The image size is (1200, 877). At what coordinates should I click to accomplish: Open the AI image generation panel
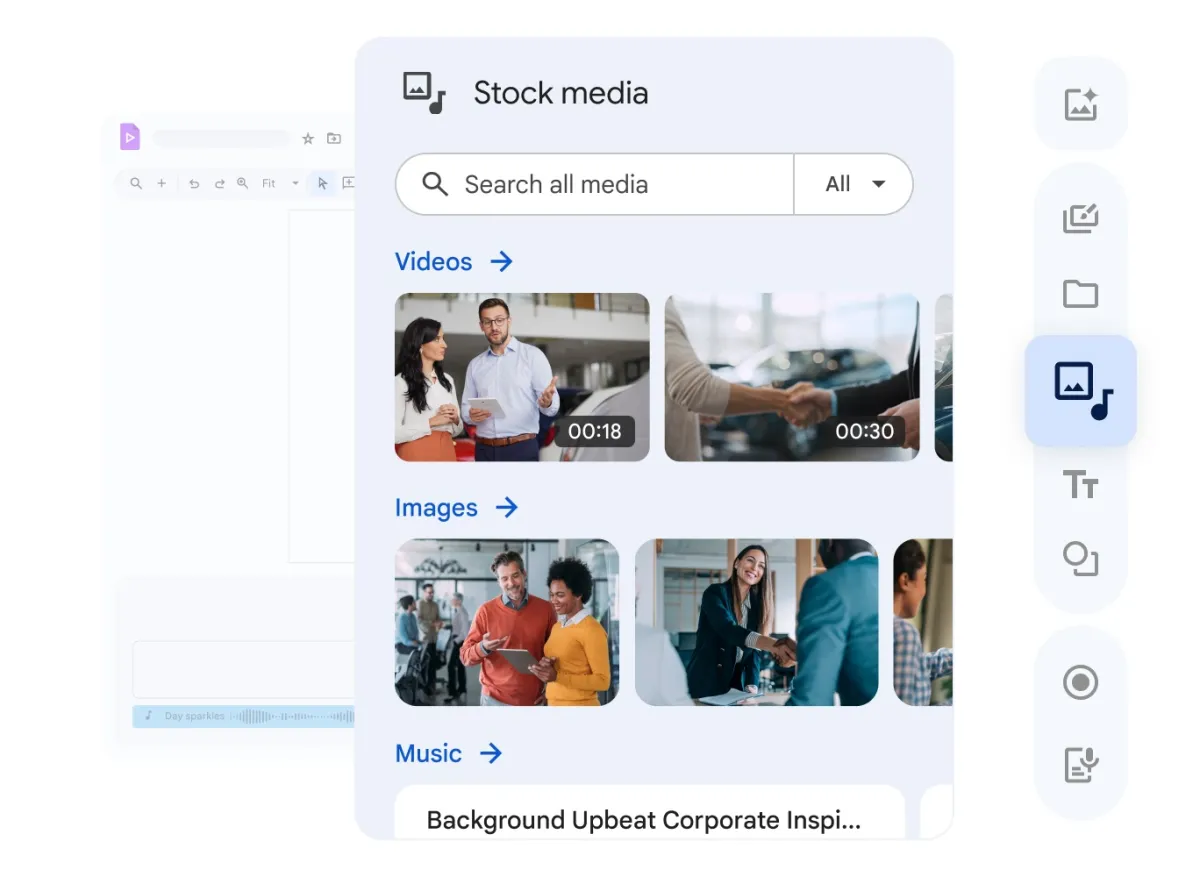pyautogui.click(x=1080, y=104)
